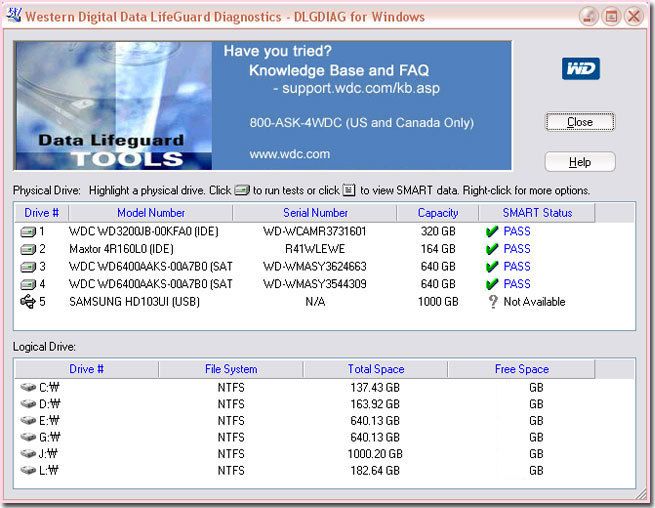
Task: Select model Maxtor 4R160L0 (IDE)
Action: pyautogui.click(x=121, y=249)
